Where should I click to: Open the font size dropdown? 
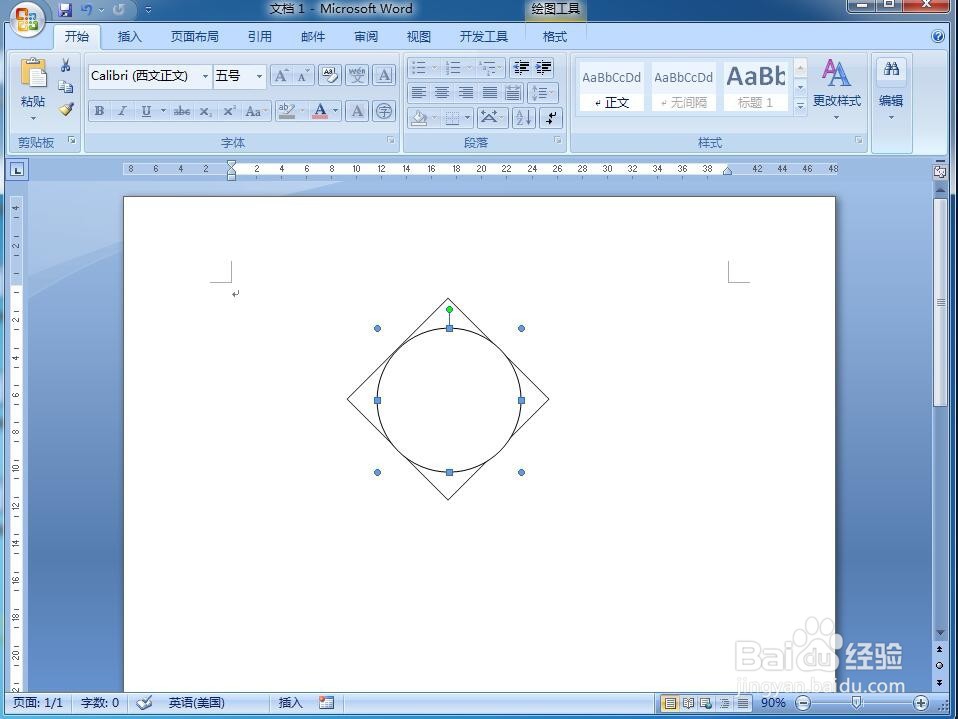pyautogui.click(x=258, y=75)
